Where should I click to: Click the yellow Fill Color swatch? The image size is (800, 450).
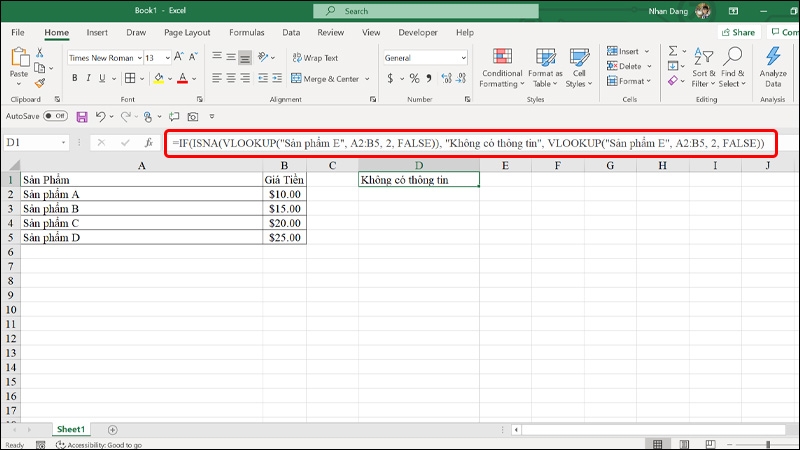(x=158, y=79)
